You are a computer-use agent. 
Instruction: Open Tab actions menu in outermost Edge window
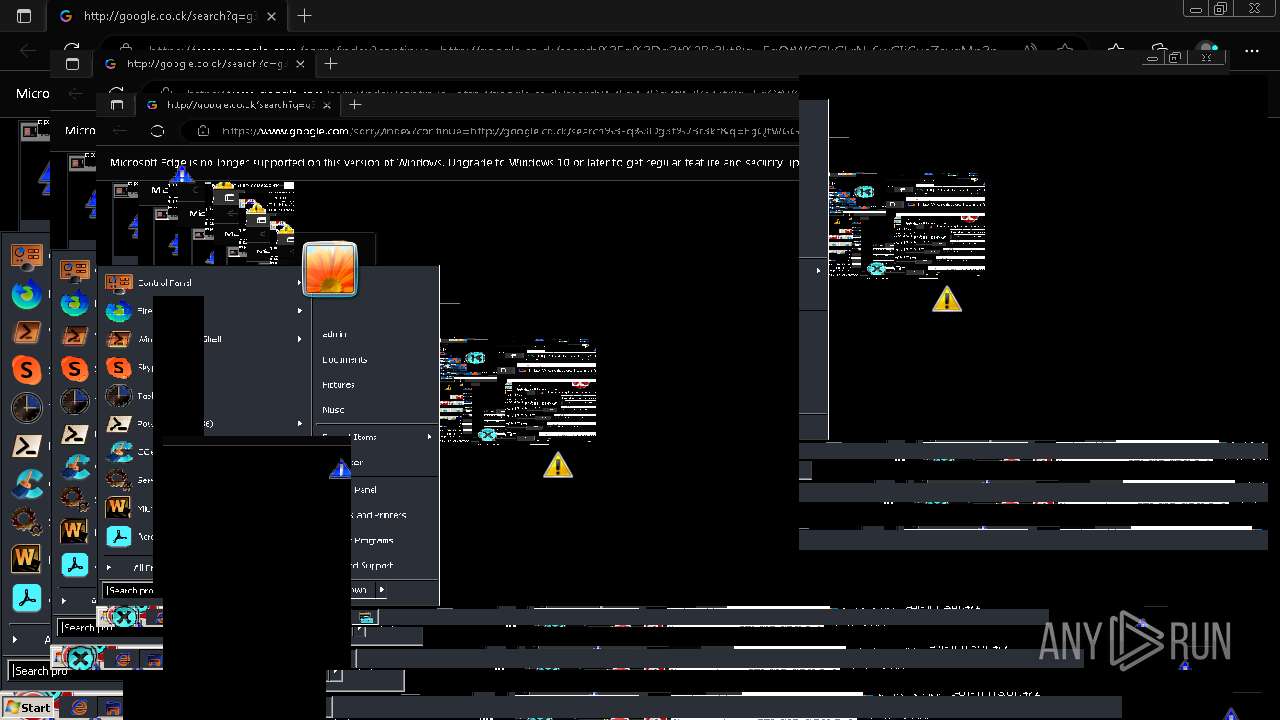coord(24,16)
